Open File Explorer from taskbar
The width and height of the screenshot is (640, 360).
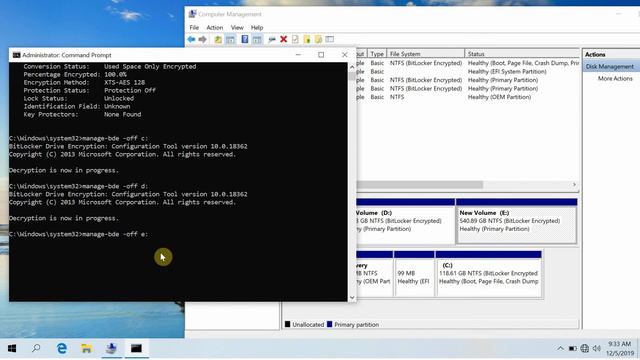pos(87,348)
